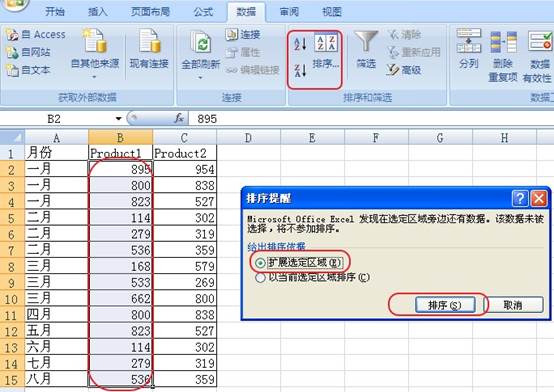This screenshot has width=554, height=392.
Task: Click the 取消 cancel button
Action: [x=513, y=305]
